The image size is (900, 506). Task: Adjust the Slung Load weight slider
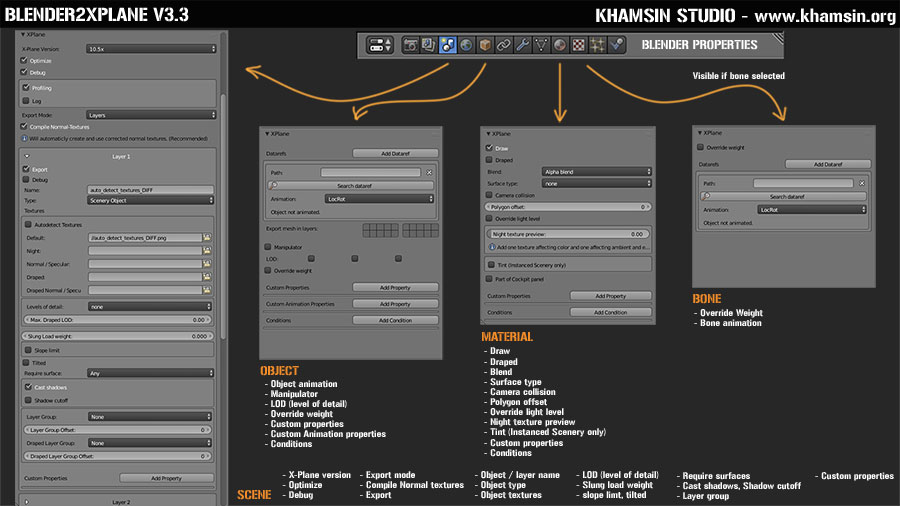[117, 337]
